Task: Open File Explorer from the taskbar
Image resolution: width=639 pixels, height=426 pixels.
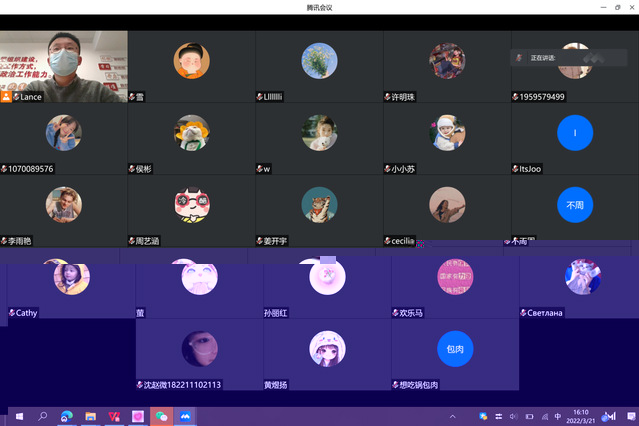Action: point(90,416)
